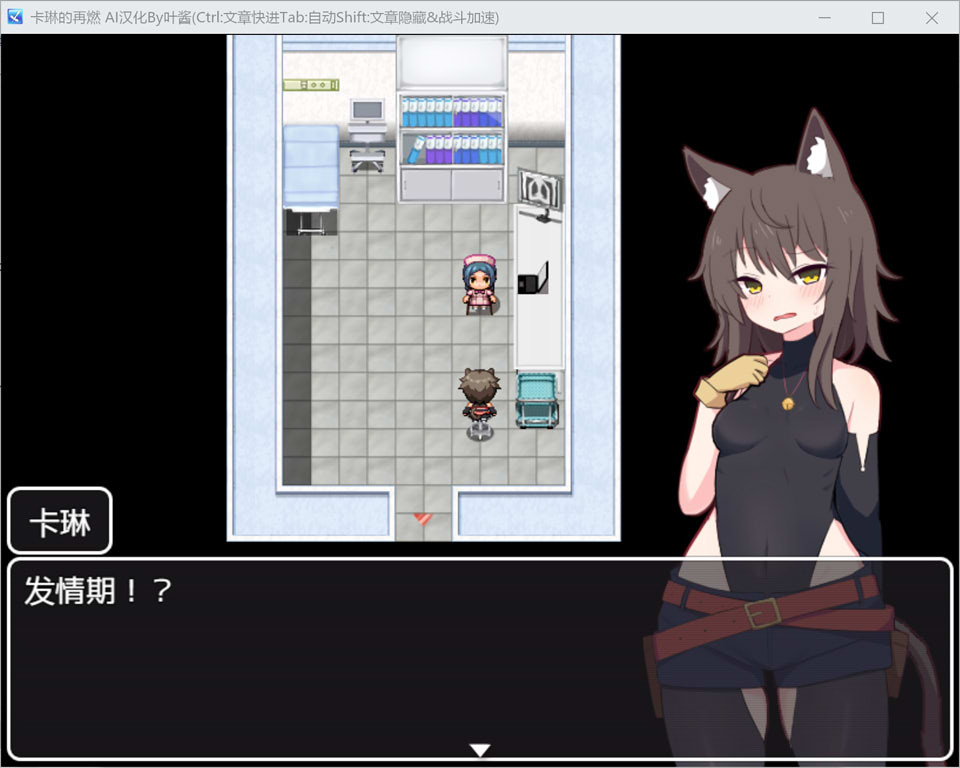Screen dimensions: 960x768
Task: Click the cat-eared player sprite on stool
Action: 479,402
